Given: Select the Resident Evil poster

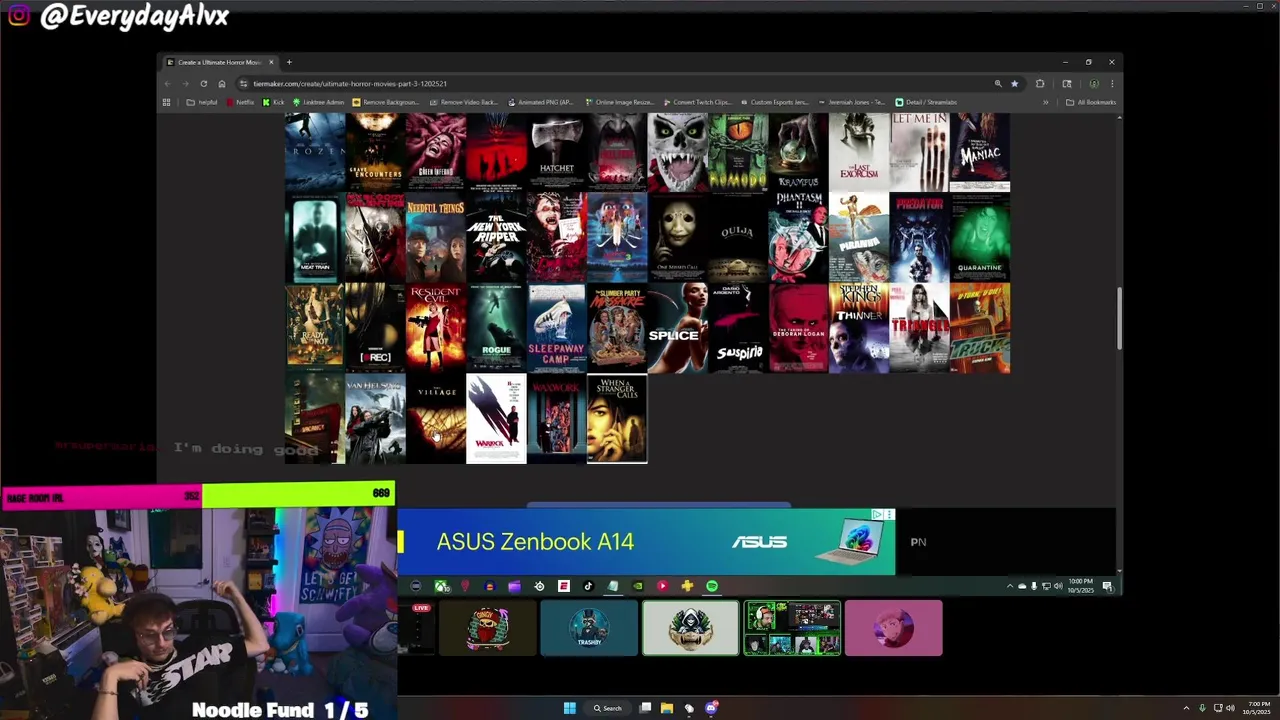Looking at the screenshot, I should pos(436,328).
